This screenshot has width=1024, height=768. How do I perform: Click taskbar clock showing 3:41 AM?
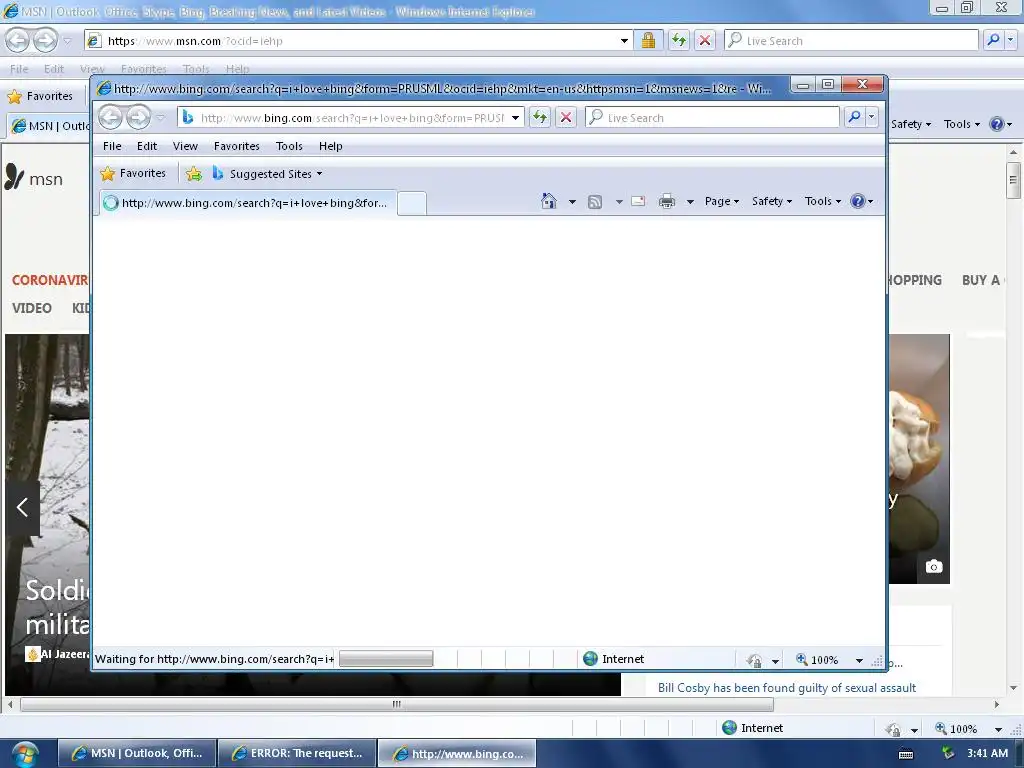click(987, 753)
